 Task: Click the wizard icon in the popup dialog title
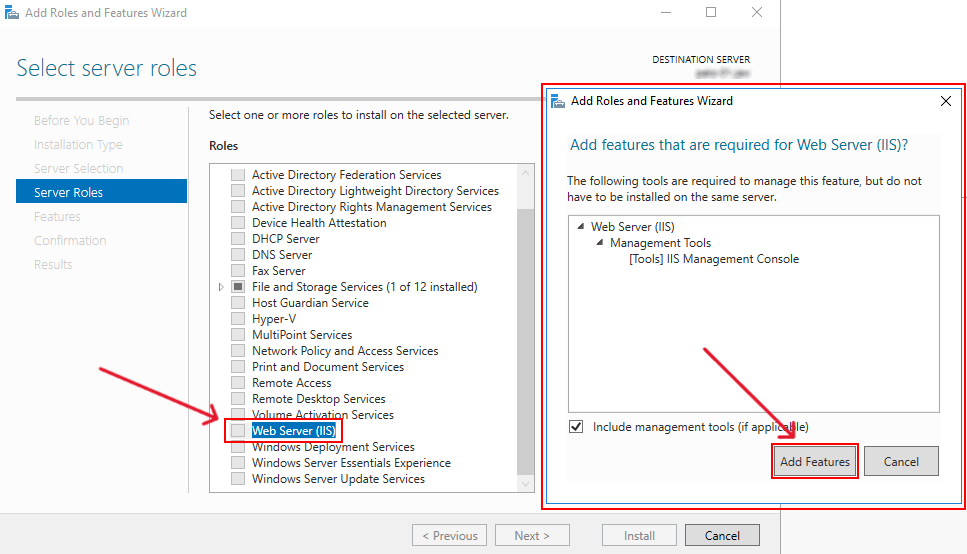pos(558,101)
